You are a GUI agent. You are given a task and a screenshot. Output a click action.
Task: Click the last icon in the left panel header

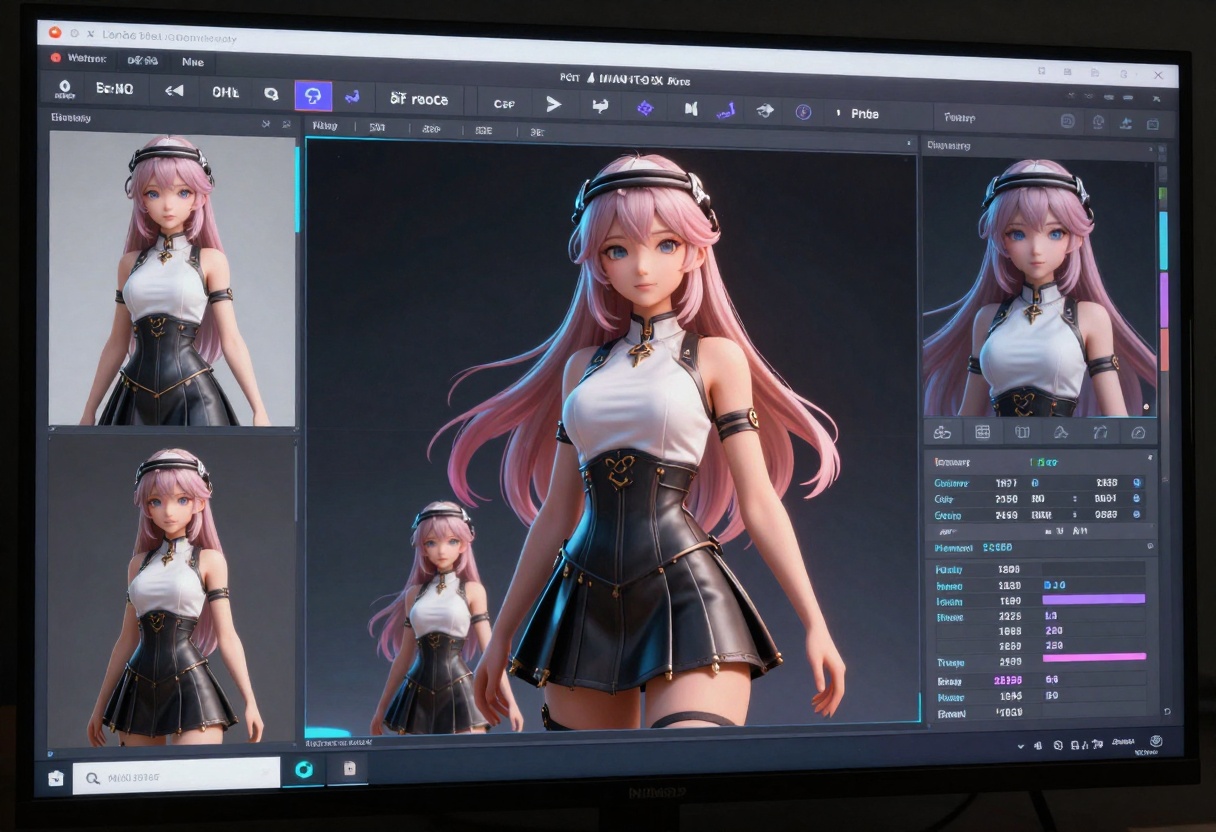click(x=287, y=124)
